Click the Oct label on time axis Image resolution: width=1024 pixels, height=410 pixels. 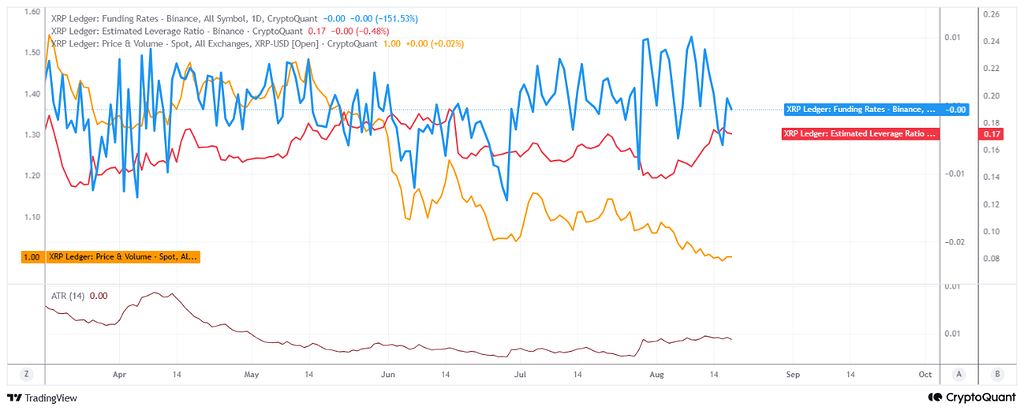[x=925, y=375]
